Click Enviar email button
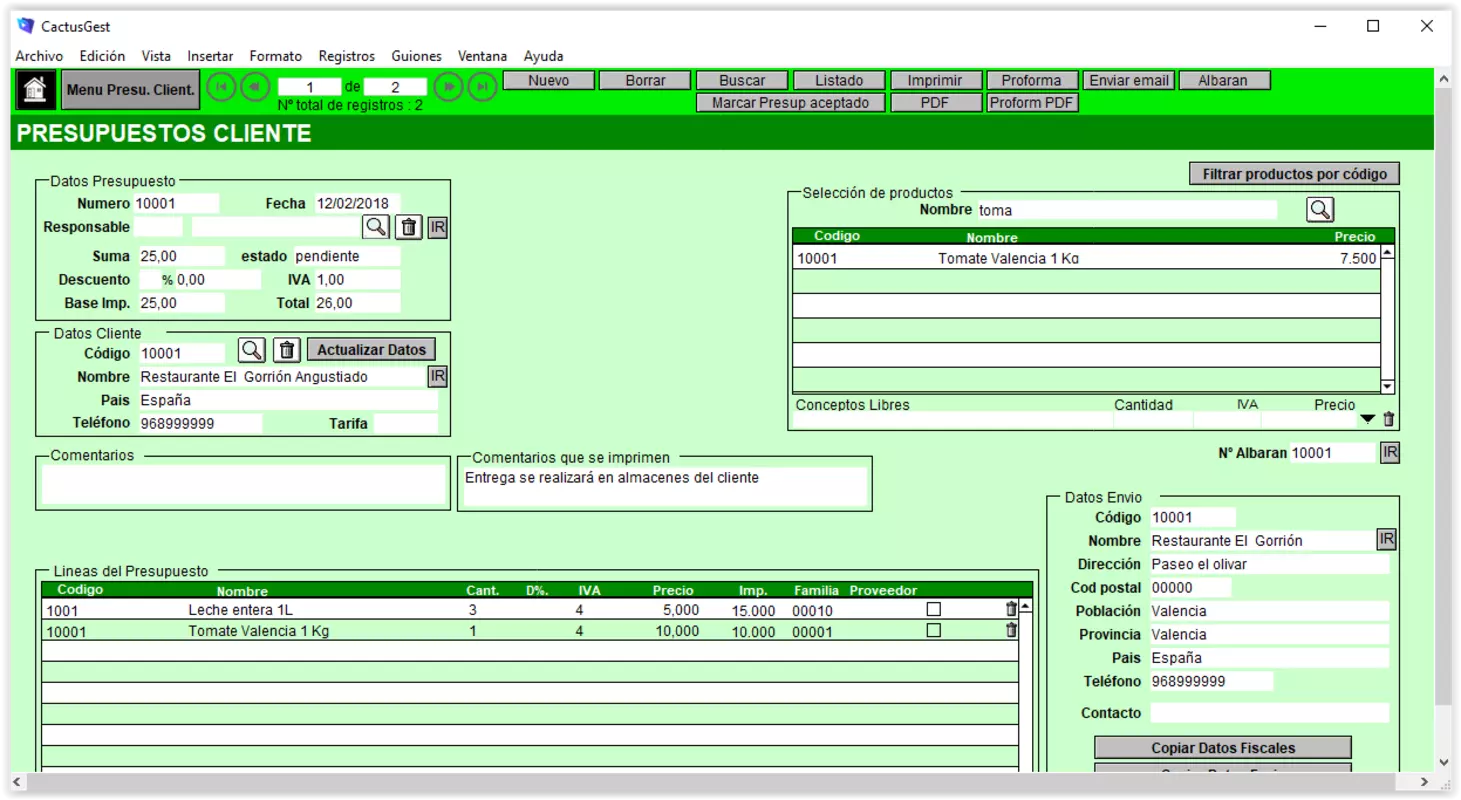Image resolution: width=1461 pixels, height=800 pixels. pos(1129,81)
